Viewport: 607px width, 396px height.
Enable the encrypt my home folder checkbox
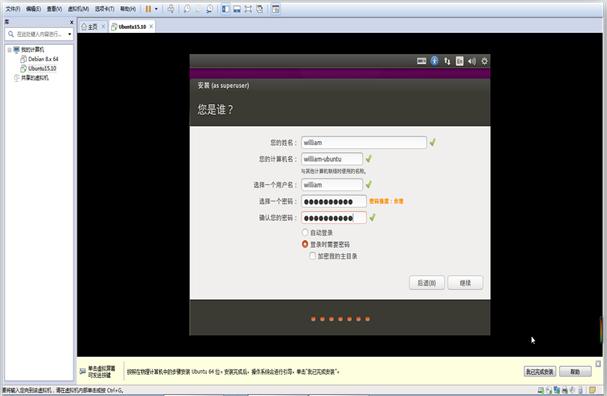312,256
